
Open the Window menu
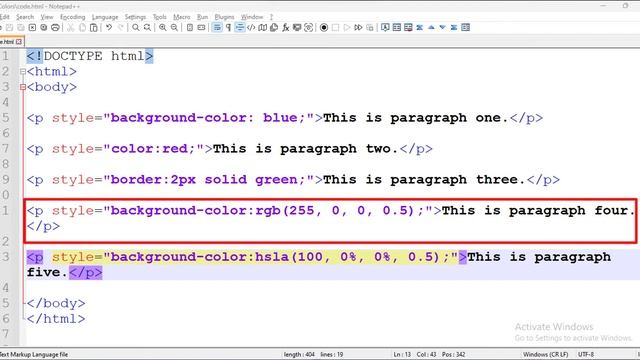tap(252, 17)
